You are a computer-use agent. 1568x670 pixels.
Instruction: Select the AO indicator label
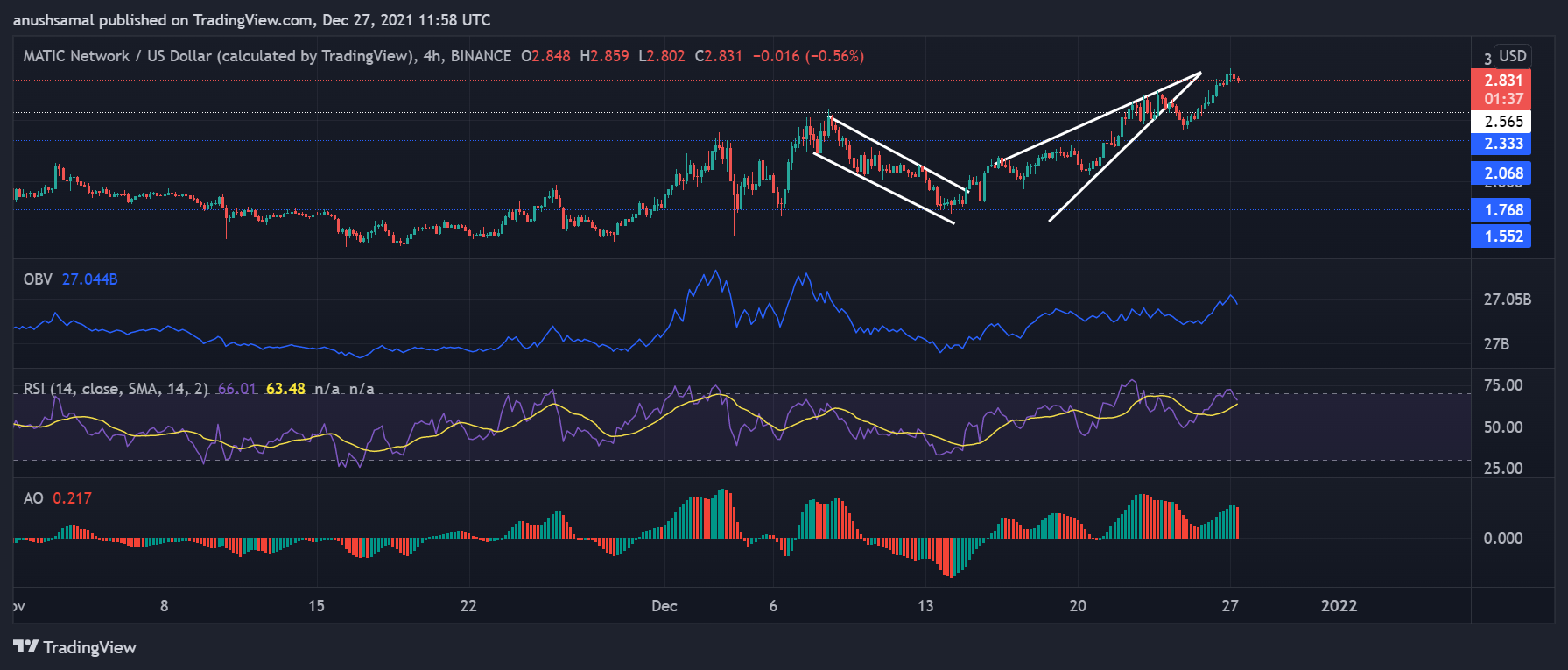pyautogui.click(x=33, y=498)
